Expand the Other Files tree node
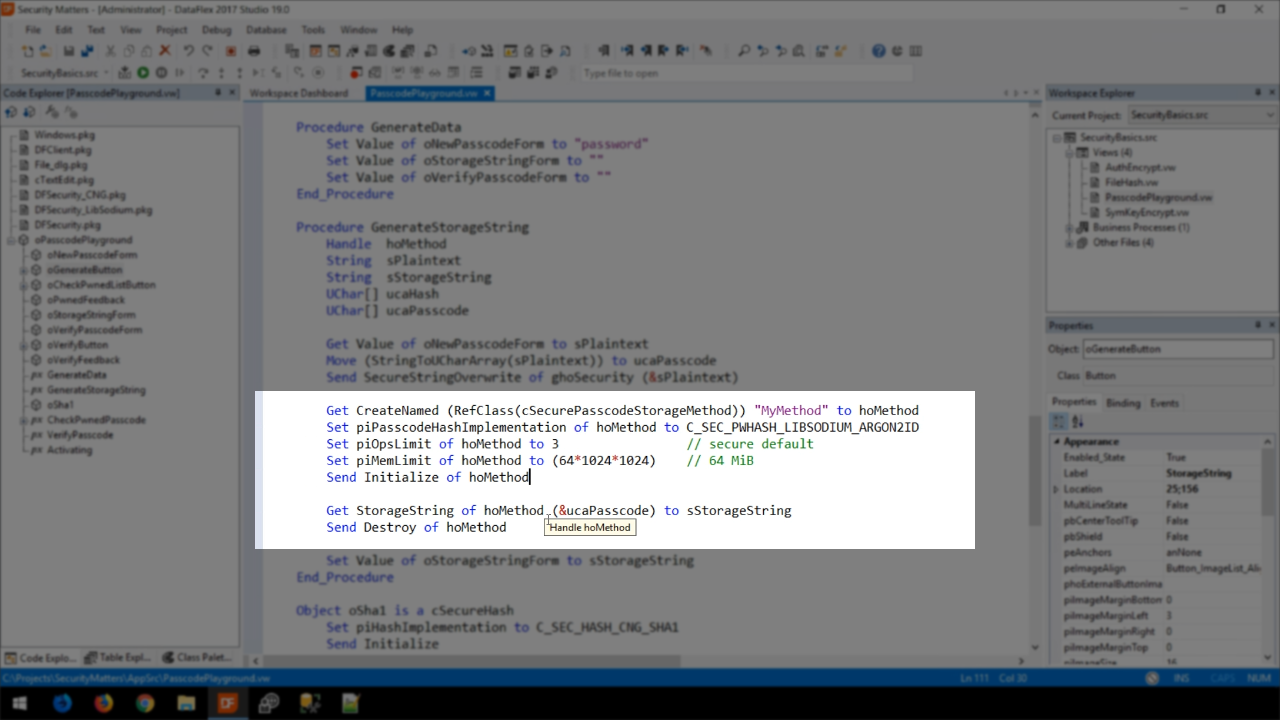The width and height of the screenshot is (1280, 720). pos(1069,243)
